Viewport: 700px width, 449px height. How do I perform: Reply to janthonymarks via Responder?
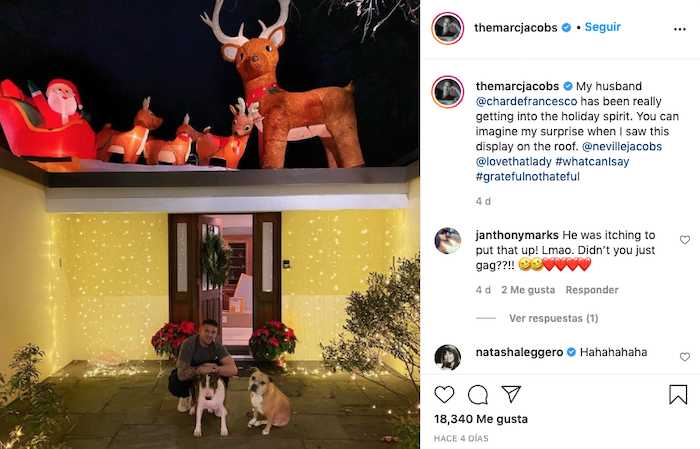pos(592,290)
